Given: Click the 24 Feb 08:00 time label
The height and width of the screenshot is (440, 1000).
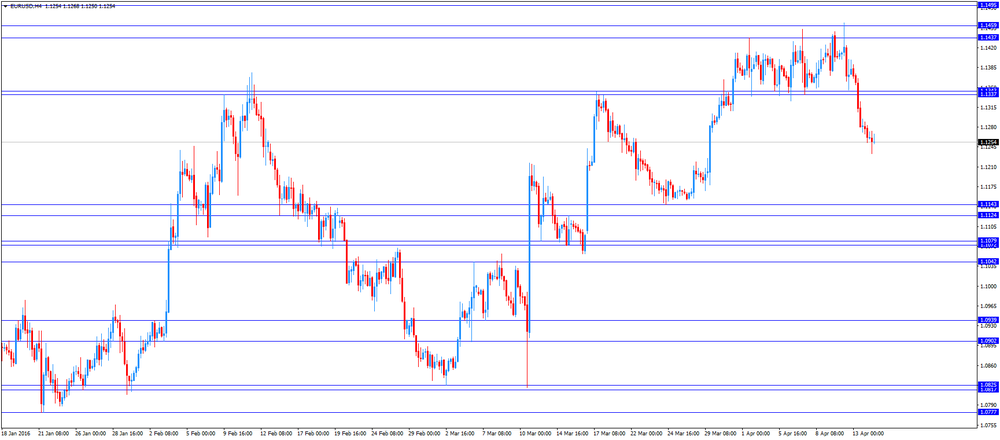Looking at the screenshot, I should [388, 434].
